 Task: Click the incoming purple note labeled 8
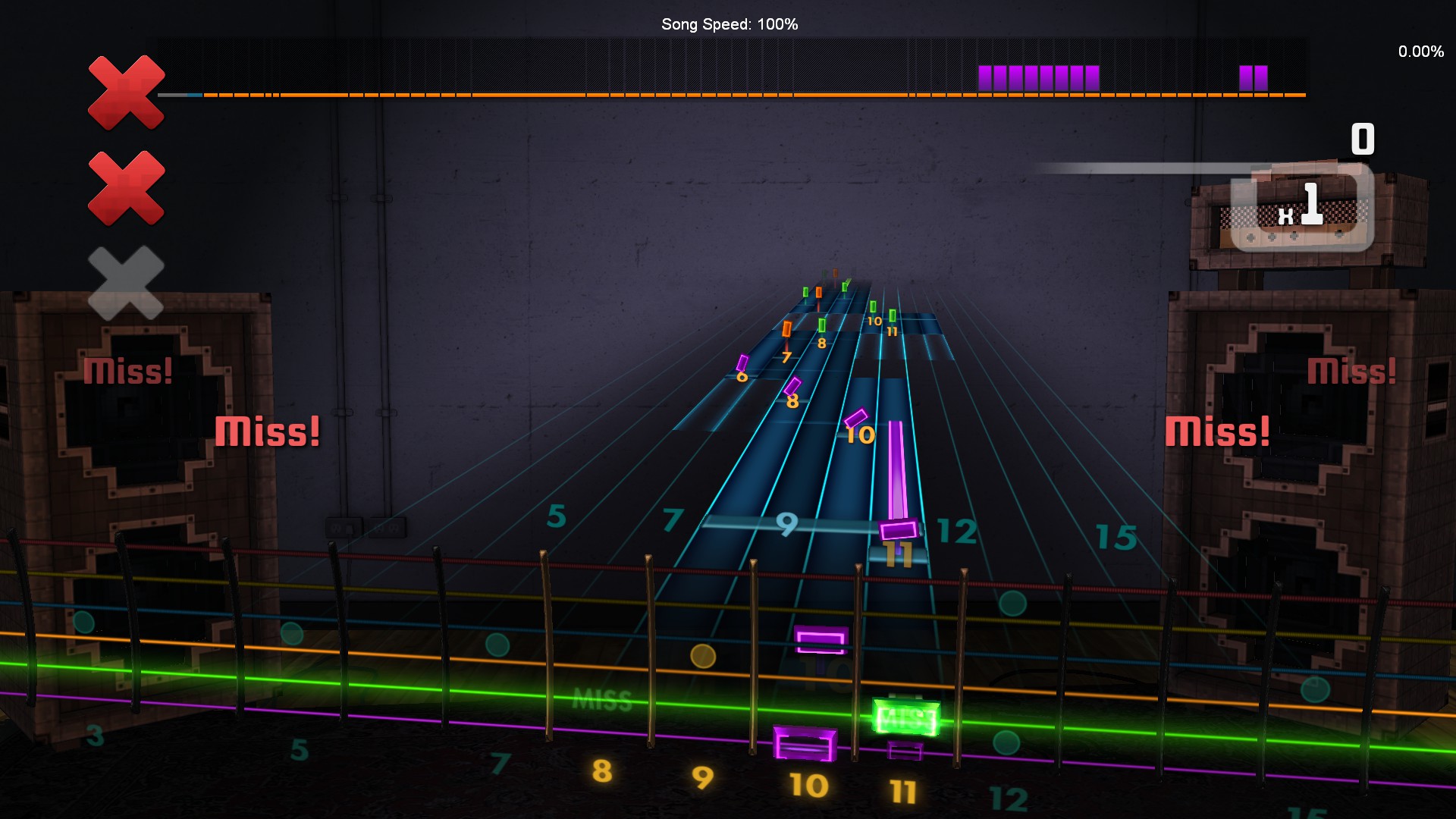792,386
